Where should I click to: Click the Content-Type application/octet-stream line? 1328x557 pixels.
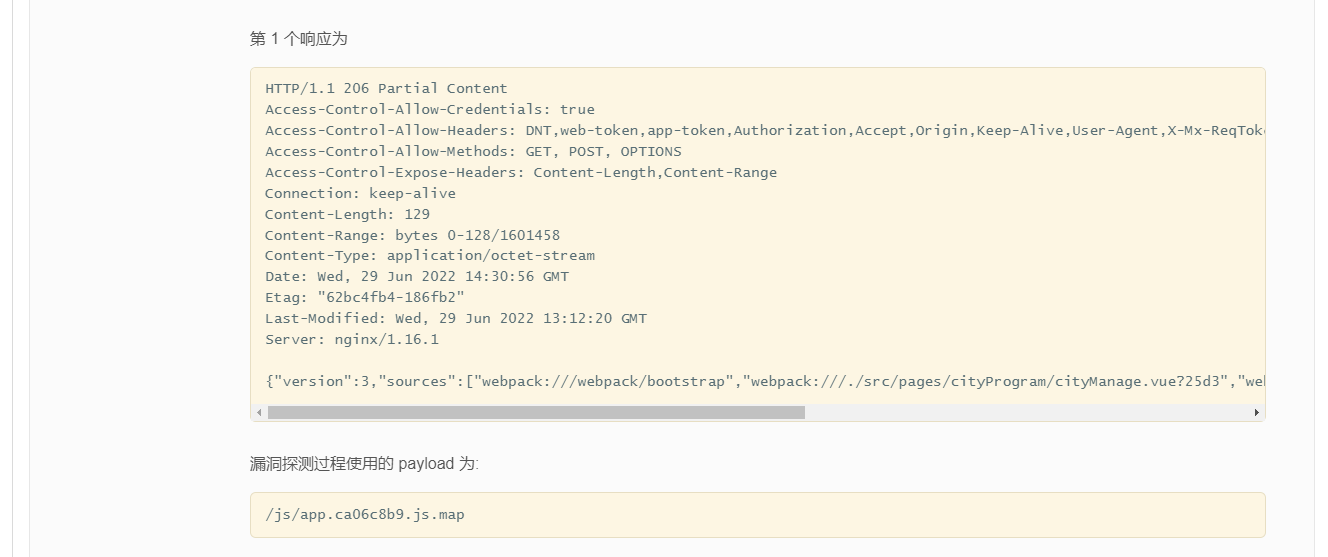(x=429, y=255)
